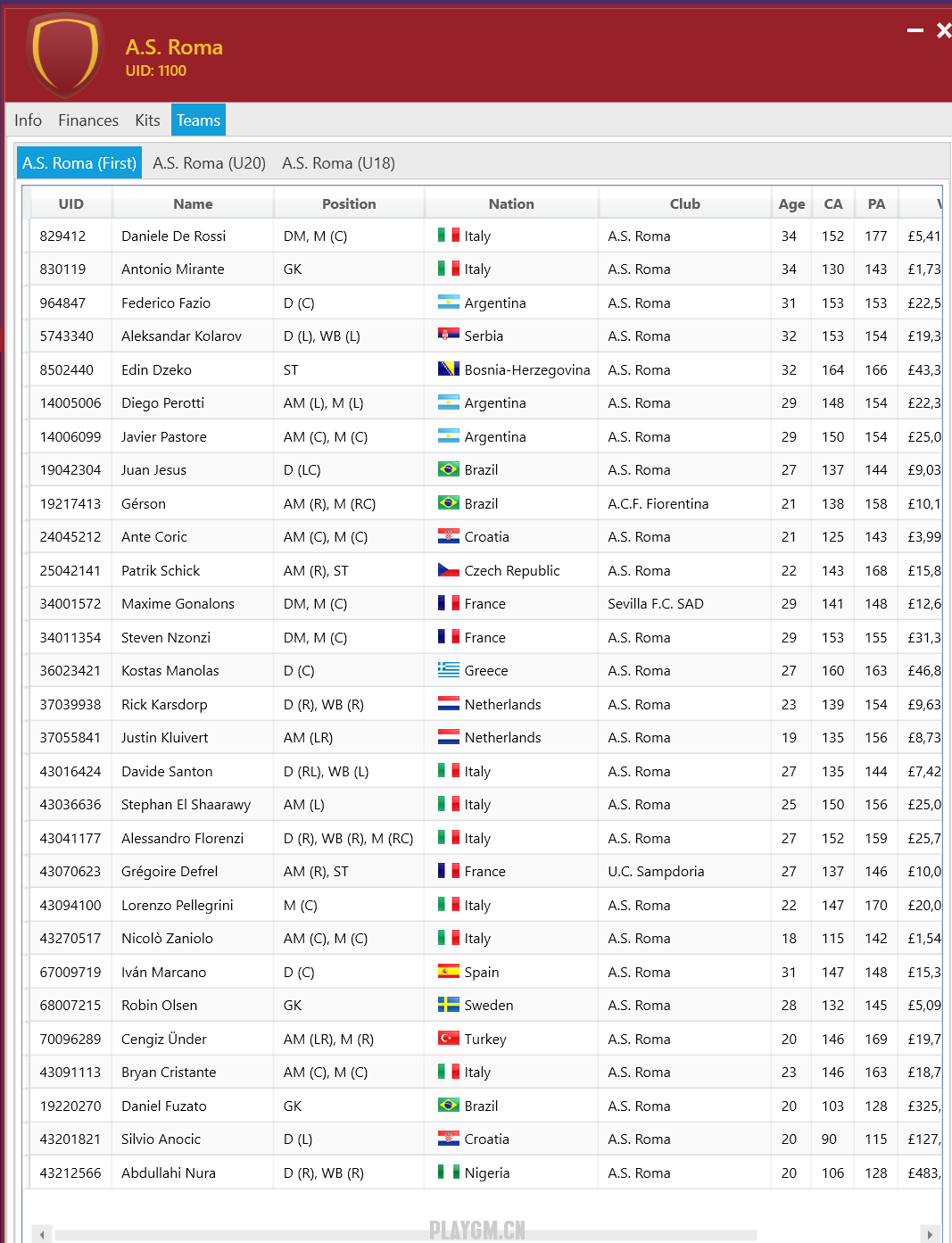Click Daniel Fuzato's Brazil flag
The height and width of the screenshot is (1243, 952).
(x=449, y=1106)
